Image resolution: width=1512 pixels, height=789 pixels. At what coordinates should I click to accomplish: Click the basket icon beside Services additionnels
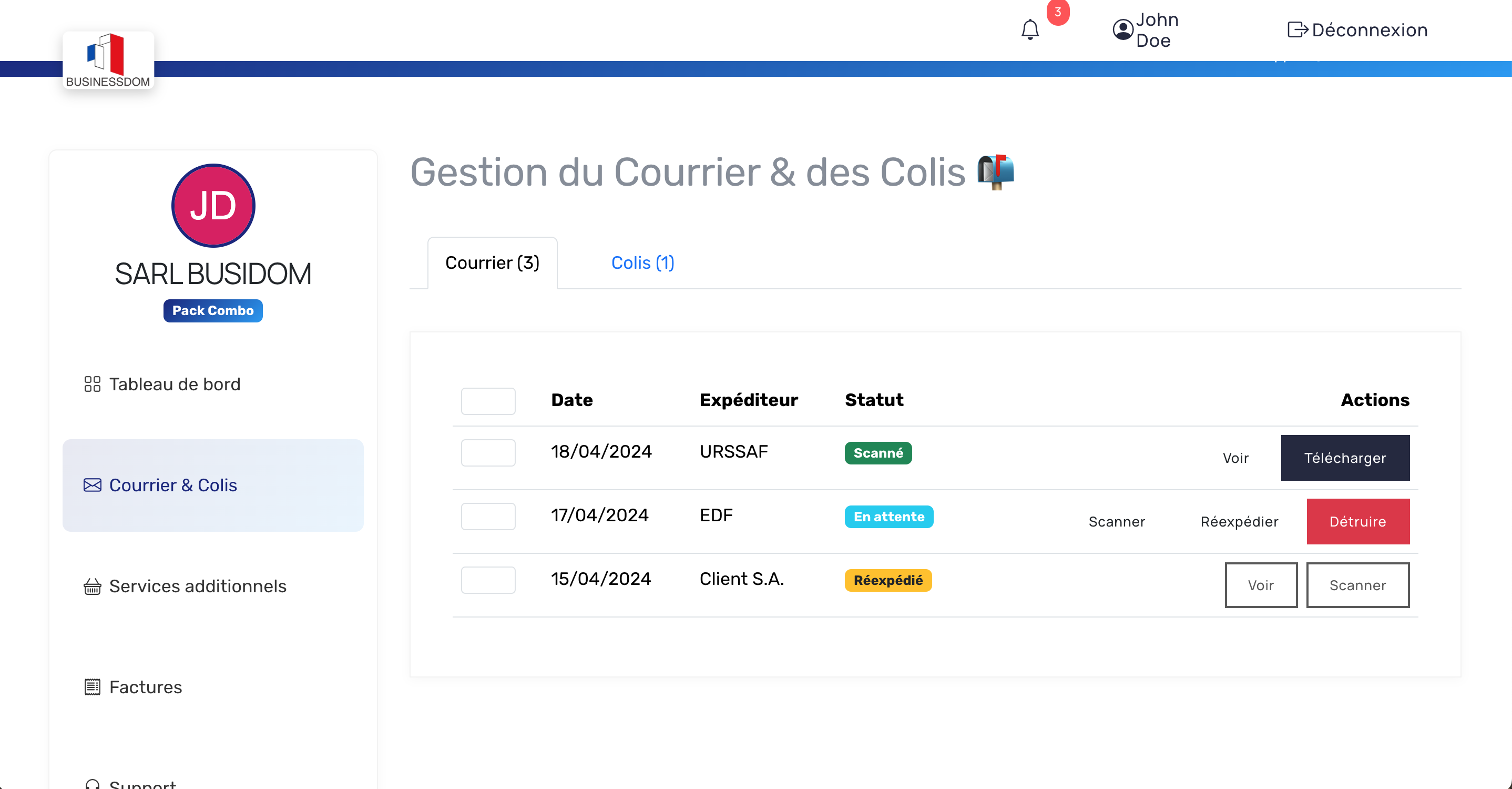pyautogui.click(x=92, y=586)
